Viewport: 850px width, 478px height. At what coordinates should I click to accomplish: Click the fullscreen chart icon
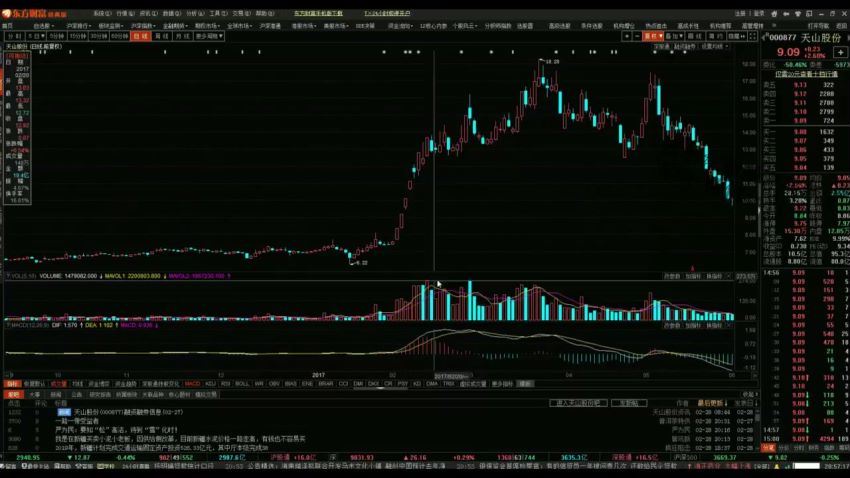(752, 36)
